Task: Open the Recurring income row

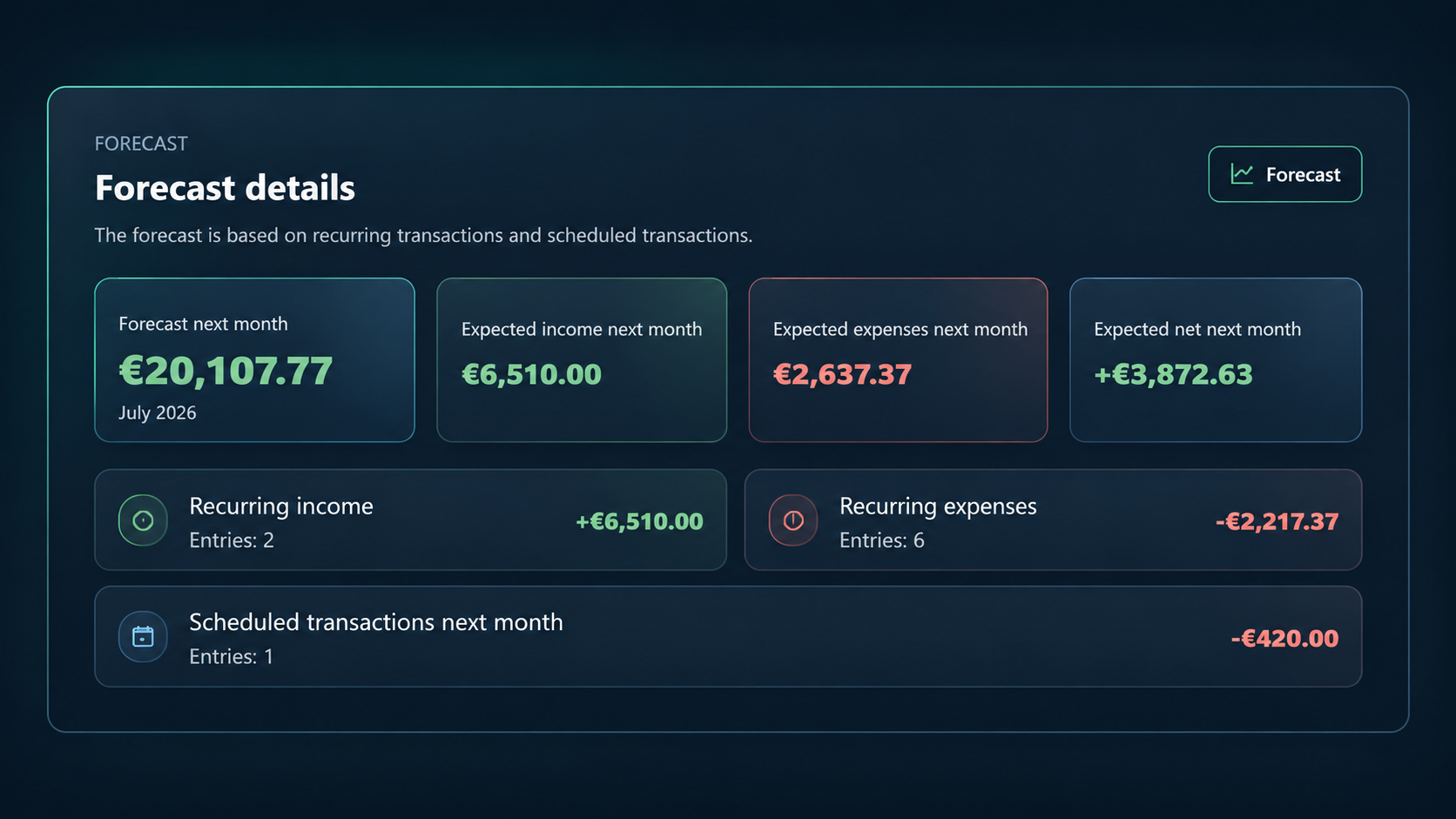Action: pos(410,520)
